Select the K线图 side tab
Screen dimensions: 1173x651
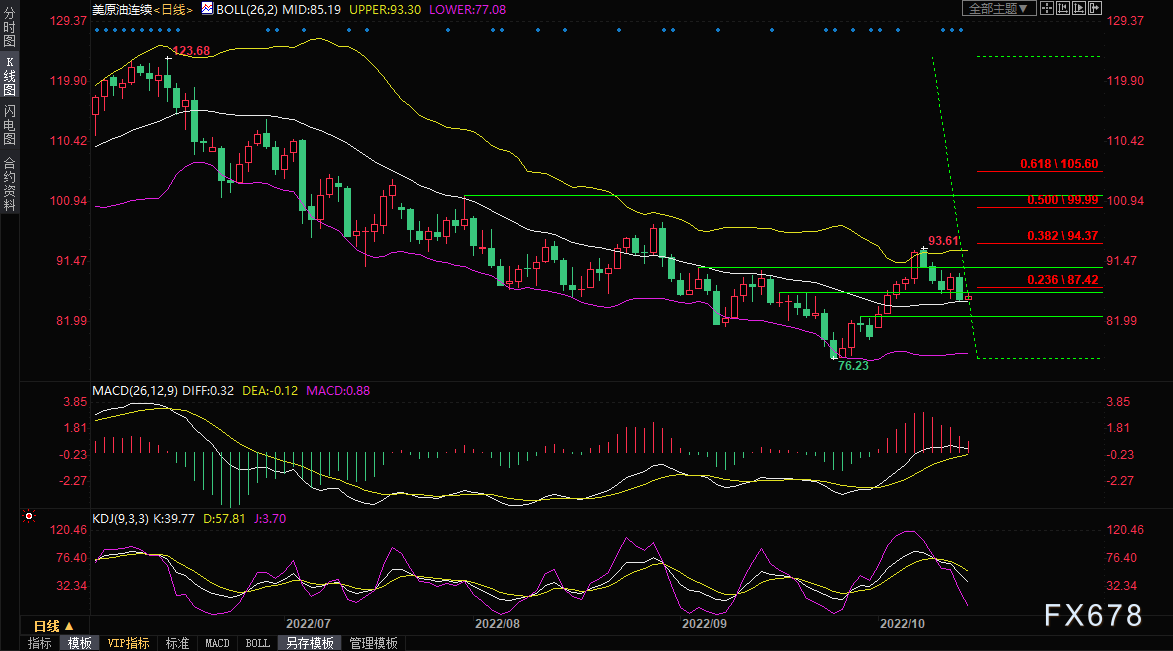pyautogui.click(x=10, y=76)
